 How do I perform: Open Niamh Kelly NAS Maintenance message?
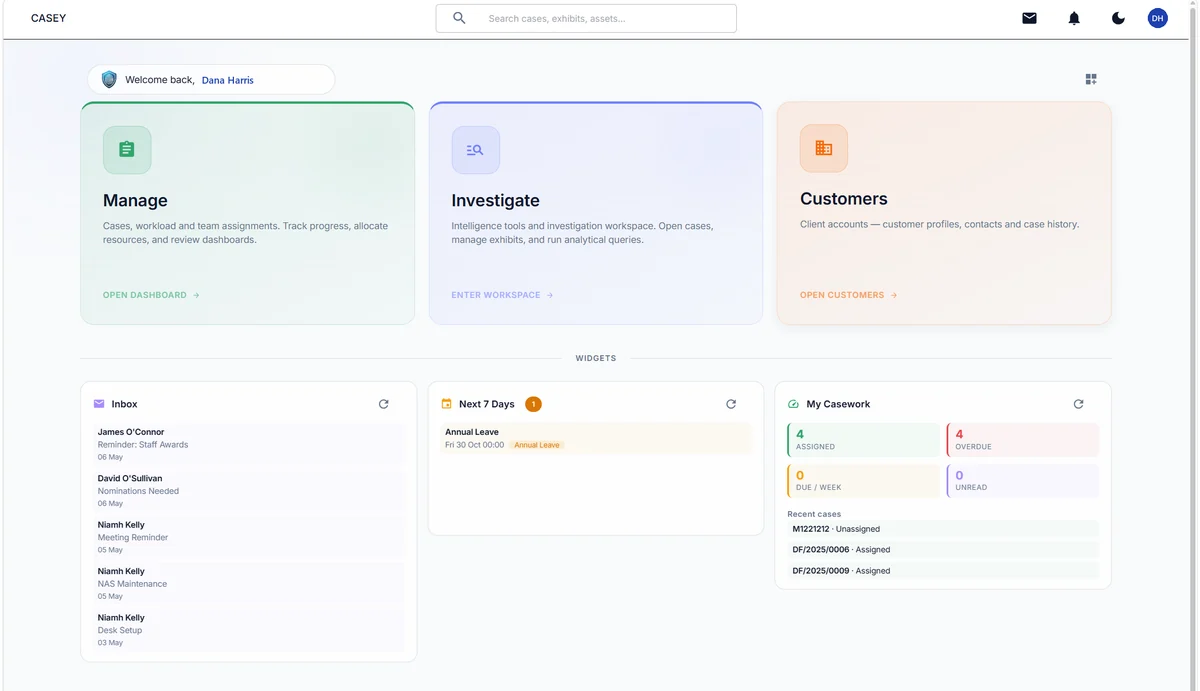point(249,583)
